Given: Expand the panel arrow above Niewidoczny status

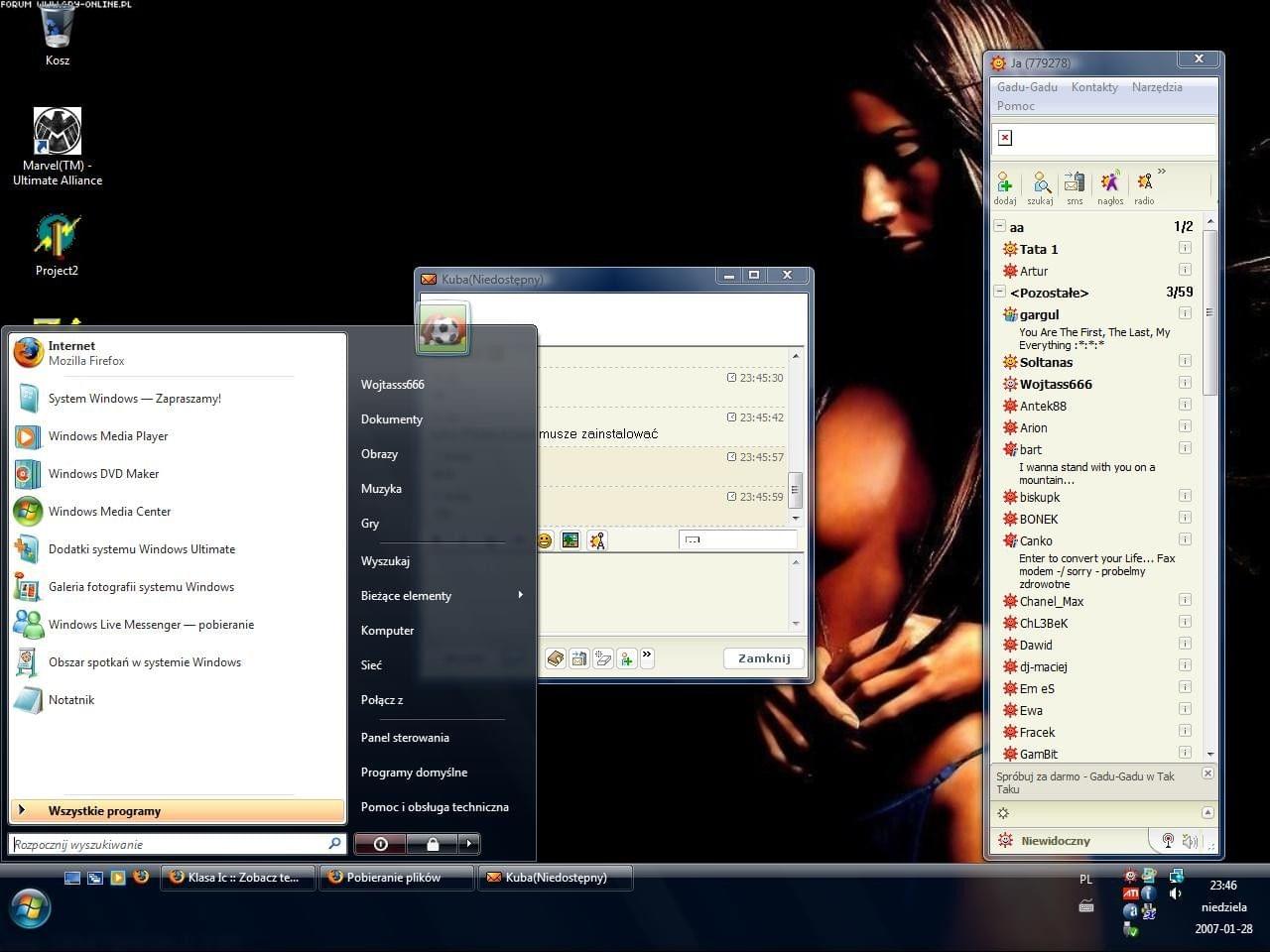Looking at the screenshot, I should point(1207,812).
